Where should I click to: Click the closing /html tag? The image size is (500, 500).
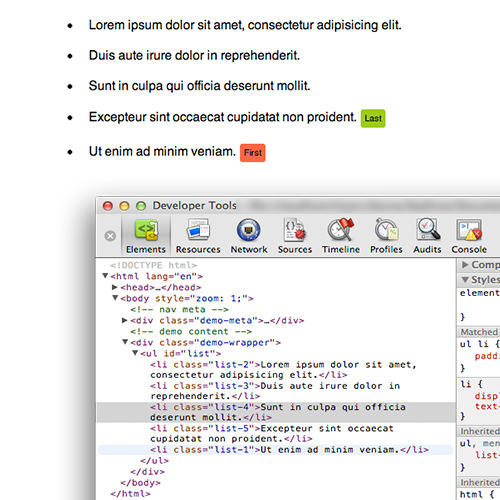coord(130,494)
